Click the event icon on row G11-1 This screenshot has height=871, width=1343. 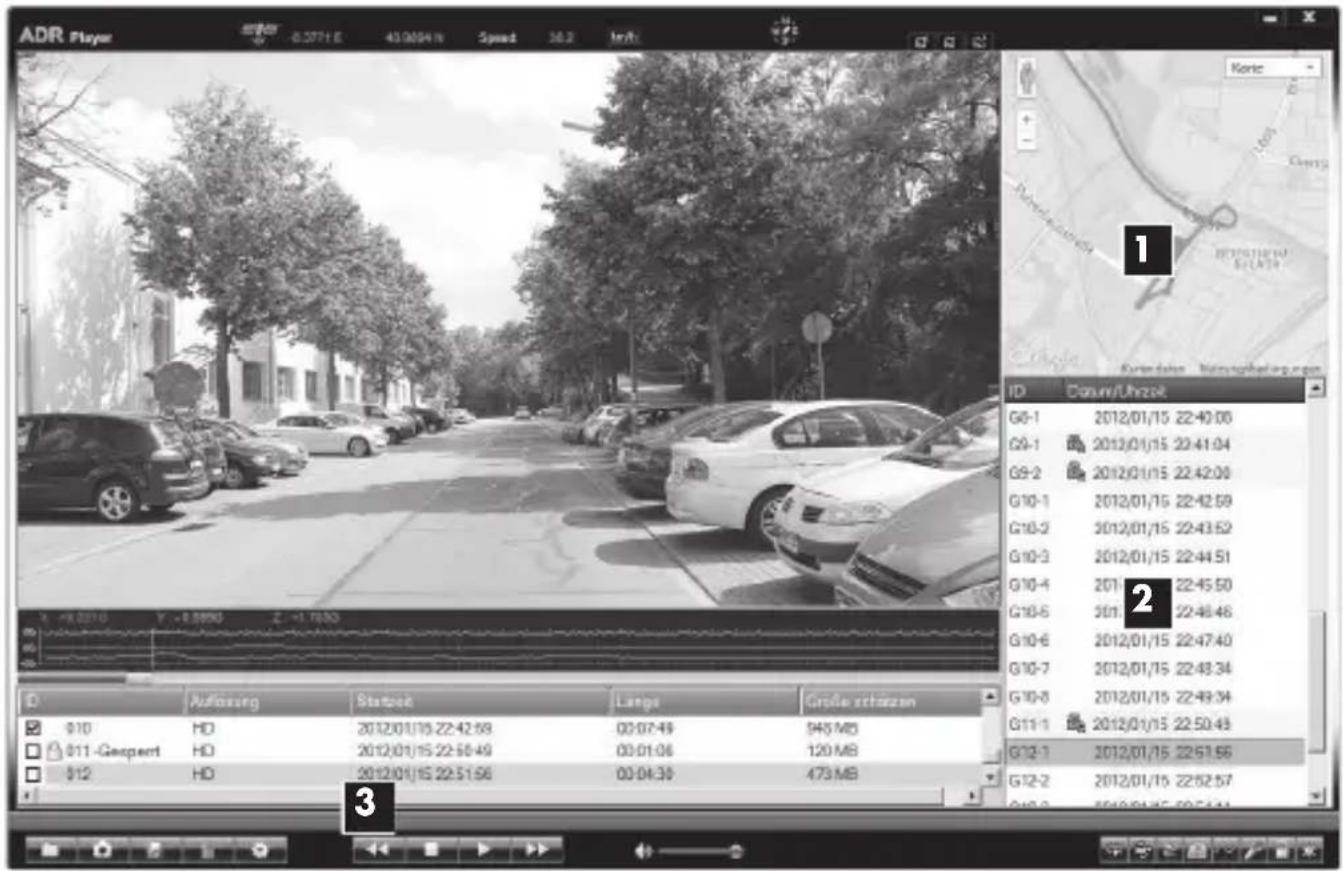point(1075,722)
